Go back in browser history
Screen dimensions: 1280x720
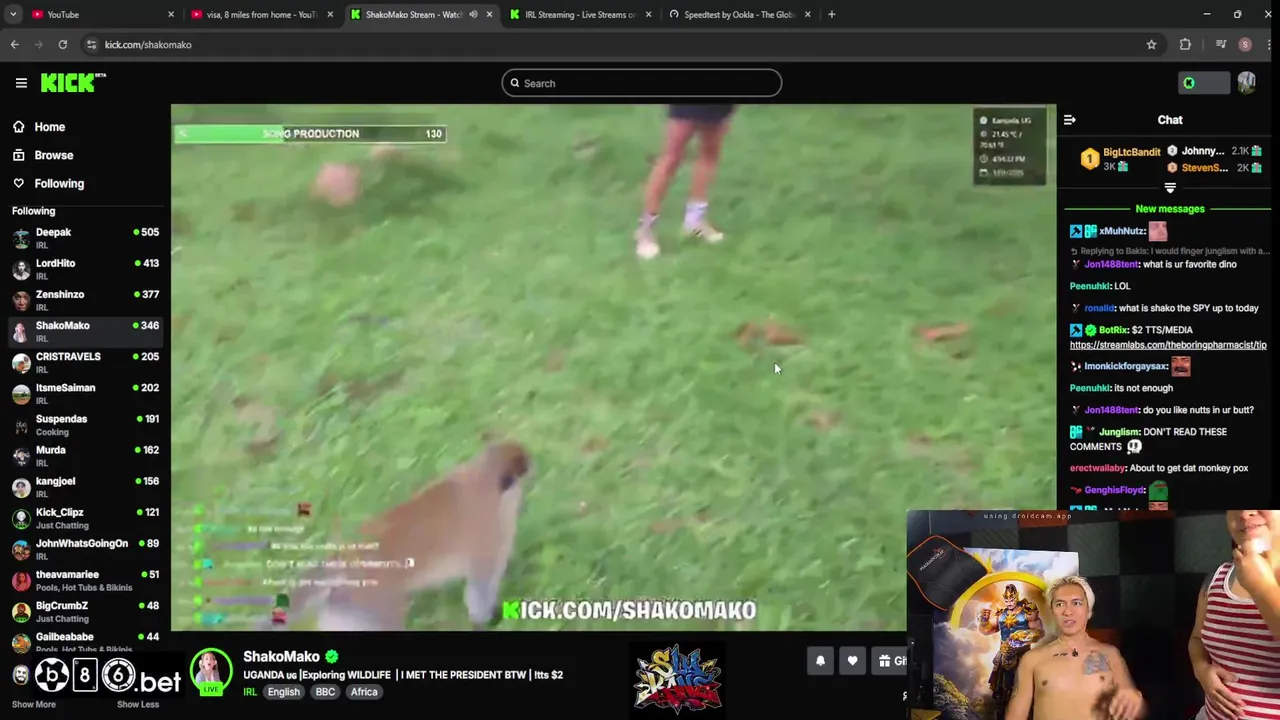(x=14, y=44)
